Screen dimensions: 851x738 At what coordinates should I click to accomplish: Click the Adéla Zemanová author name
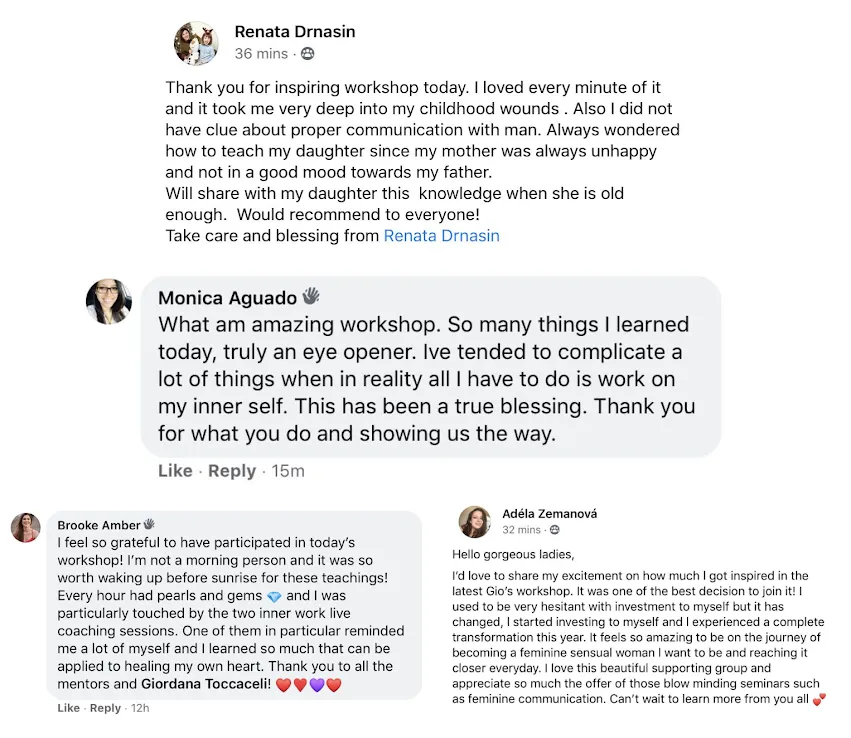coord(549,513)
